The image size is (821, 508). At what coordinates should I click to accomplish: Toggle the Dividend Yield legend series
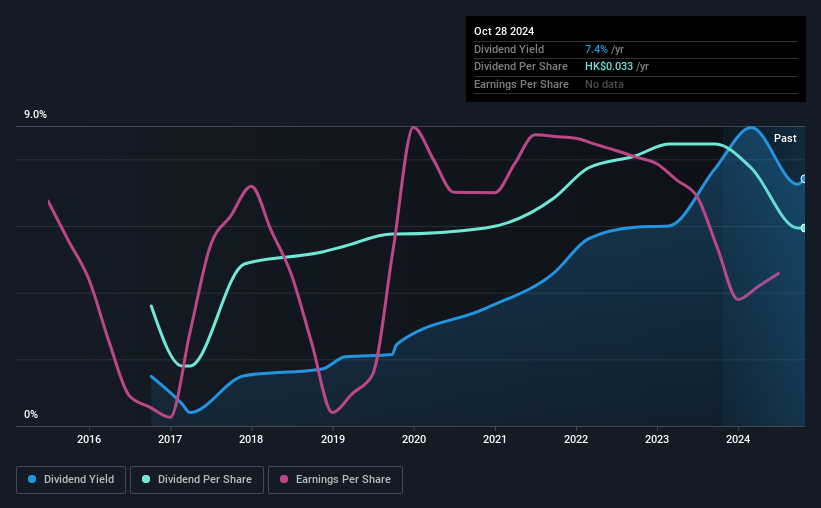70,479
